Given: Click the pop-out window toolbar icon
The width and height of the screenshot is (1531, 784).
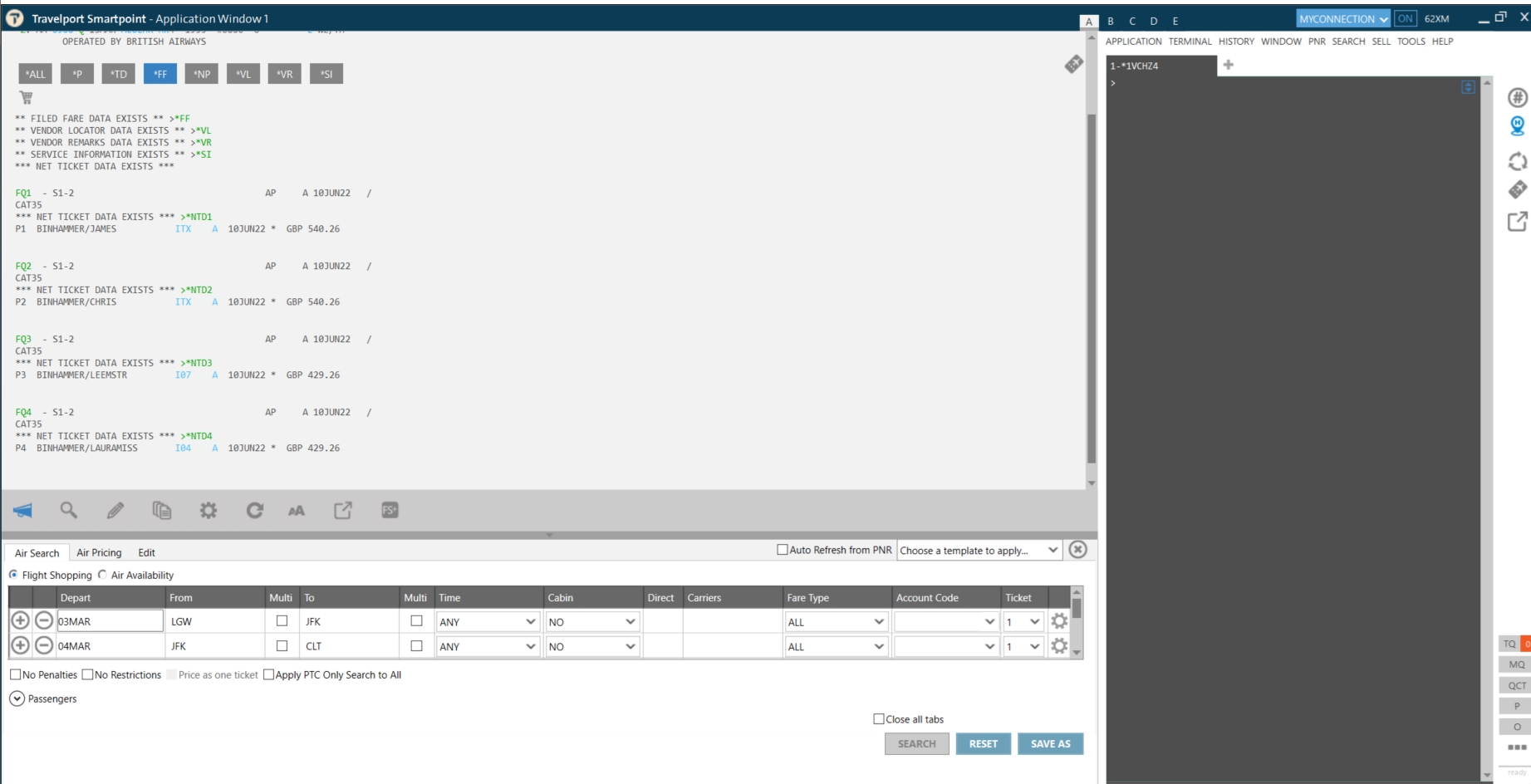Looking at the screenshot, I should [343, 510].
